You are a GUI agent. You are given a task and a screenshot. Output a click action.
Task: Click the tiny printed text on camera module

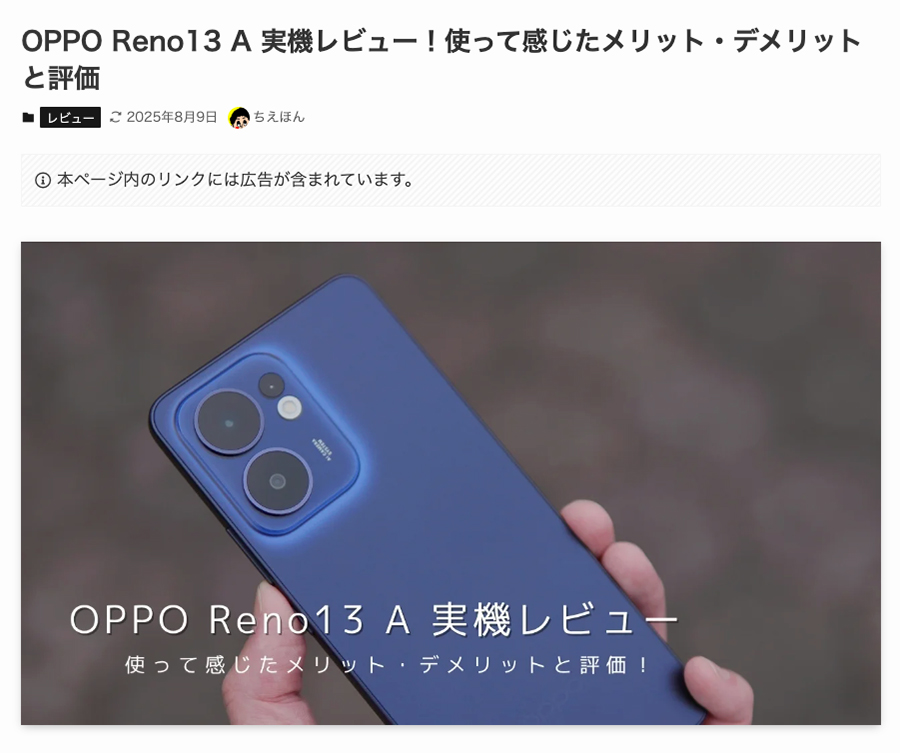pos(323,448)
